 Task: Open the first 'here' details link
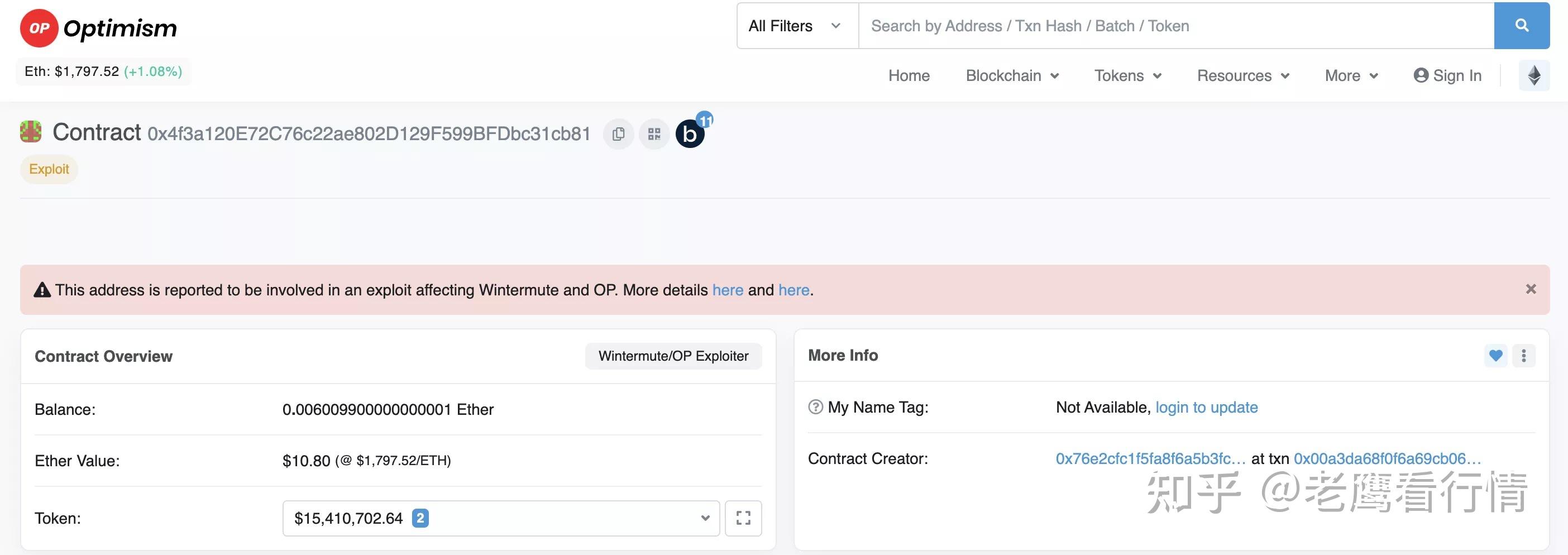pos(728,290)
